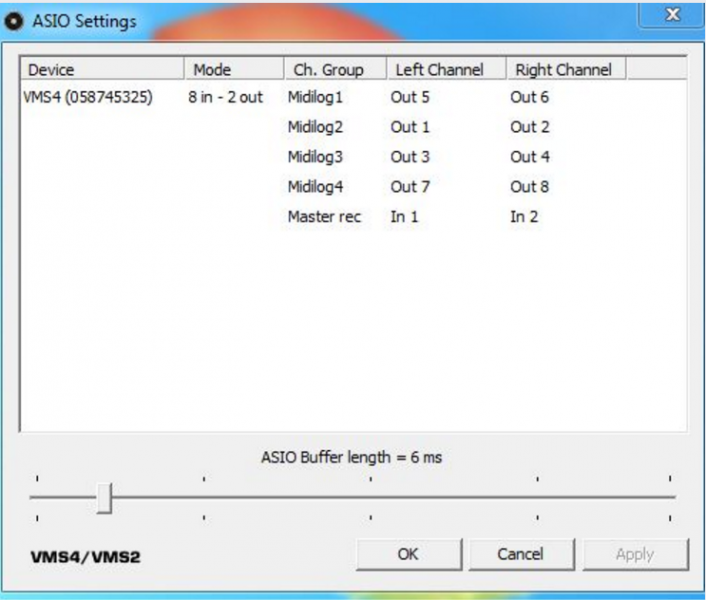Click the Out 3 left channel cell

(410, 157)
